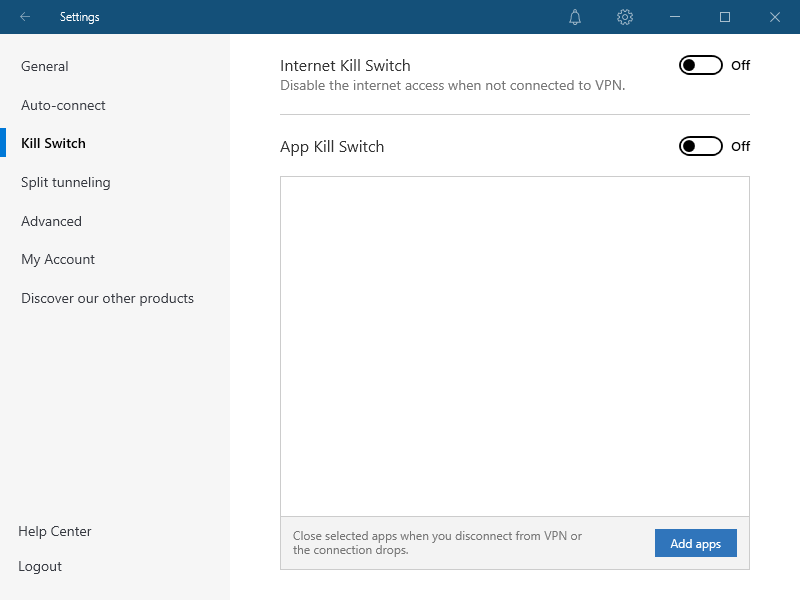Image resolution: width=800 pixels, height=600 pixels.
Task: Click the settings gear icon
Action: click(x=625, y=17)
